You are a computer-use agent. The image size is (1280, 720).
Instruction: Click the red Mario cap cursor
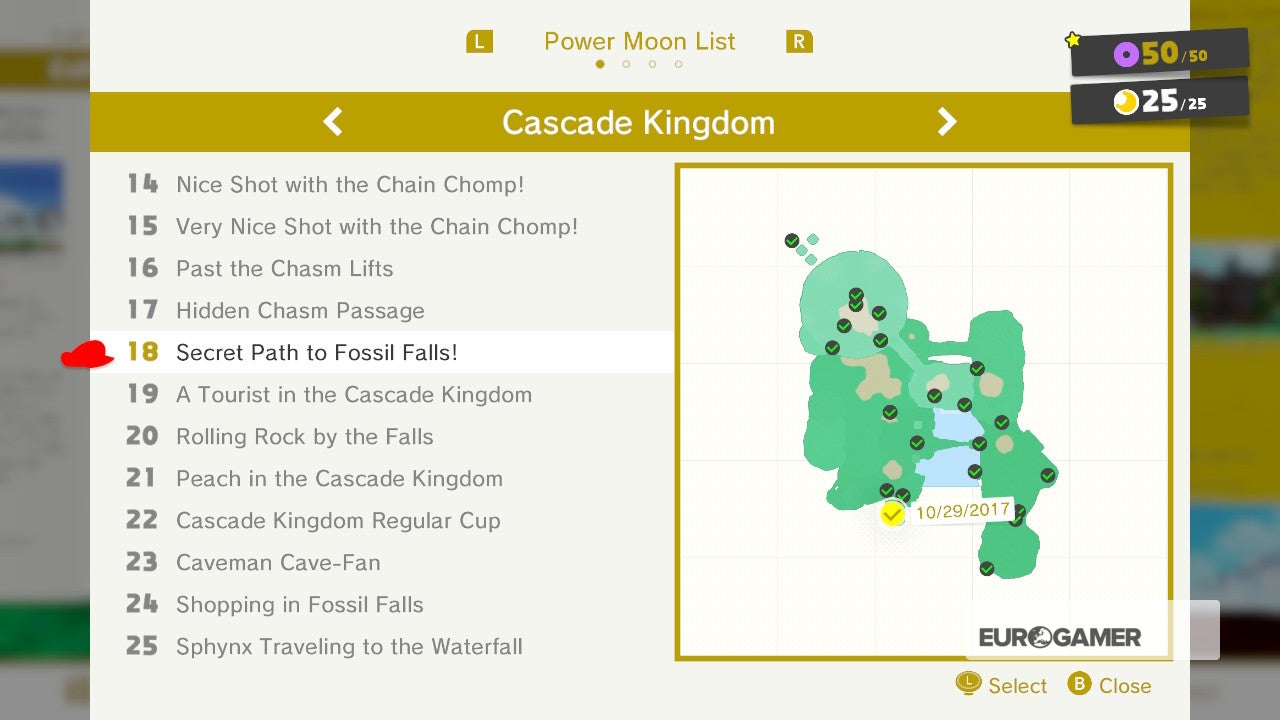89,354
